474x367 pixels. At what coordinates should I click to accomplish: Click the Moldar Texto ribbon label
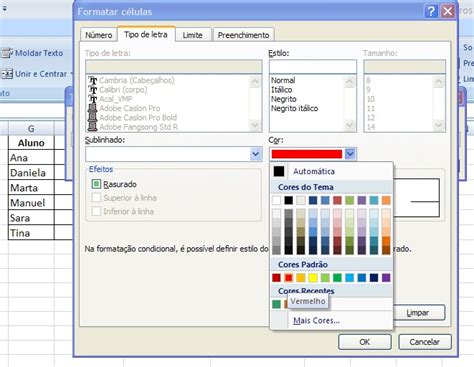click(x=39, y=53)
